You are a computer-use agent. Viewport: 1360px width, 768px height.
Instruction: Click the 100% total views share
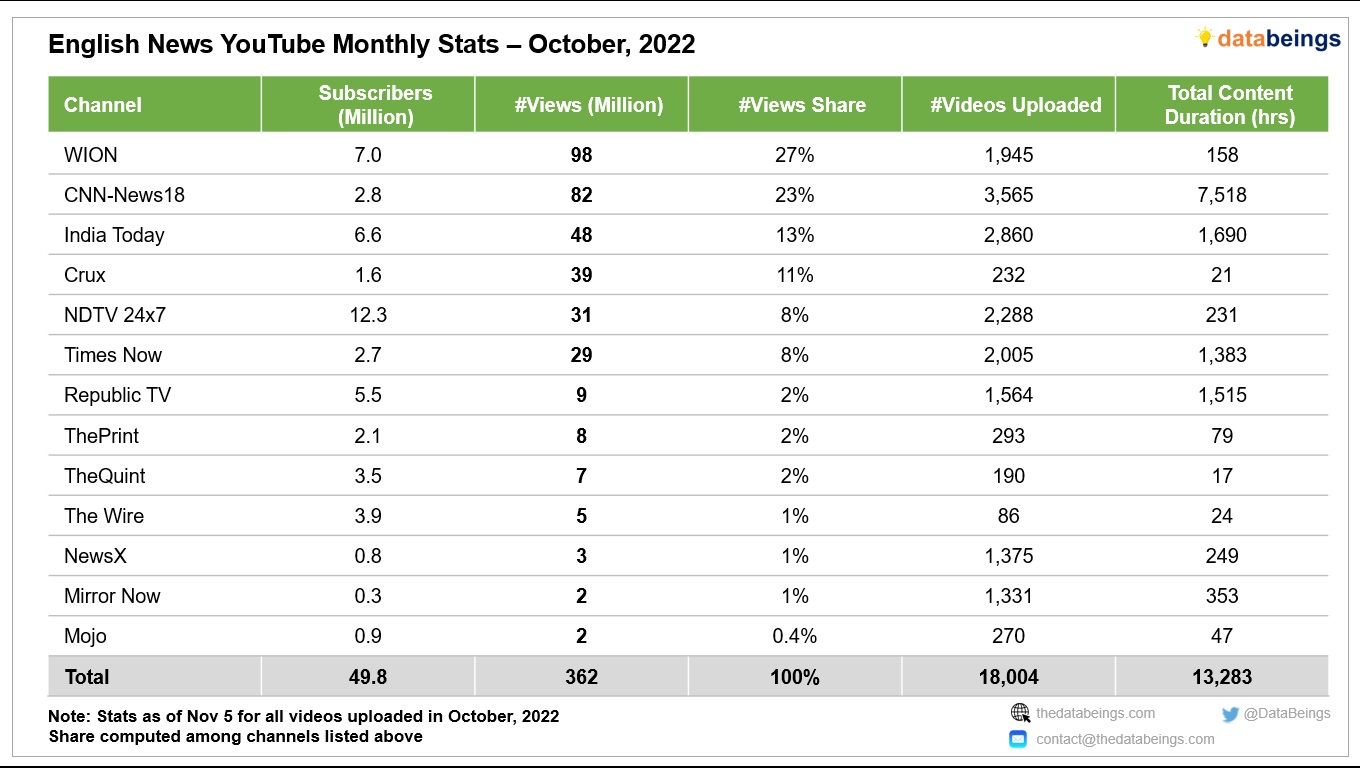click(795, 677)
